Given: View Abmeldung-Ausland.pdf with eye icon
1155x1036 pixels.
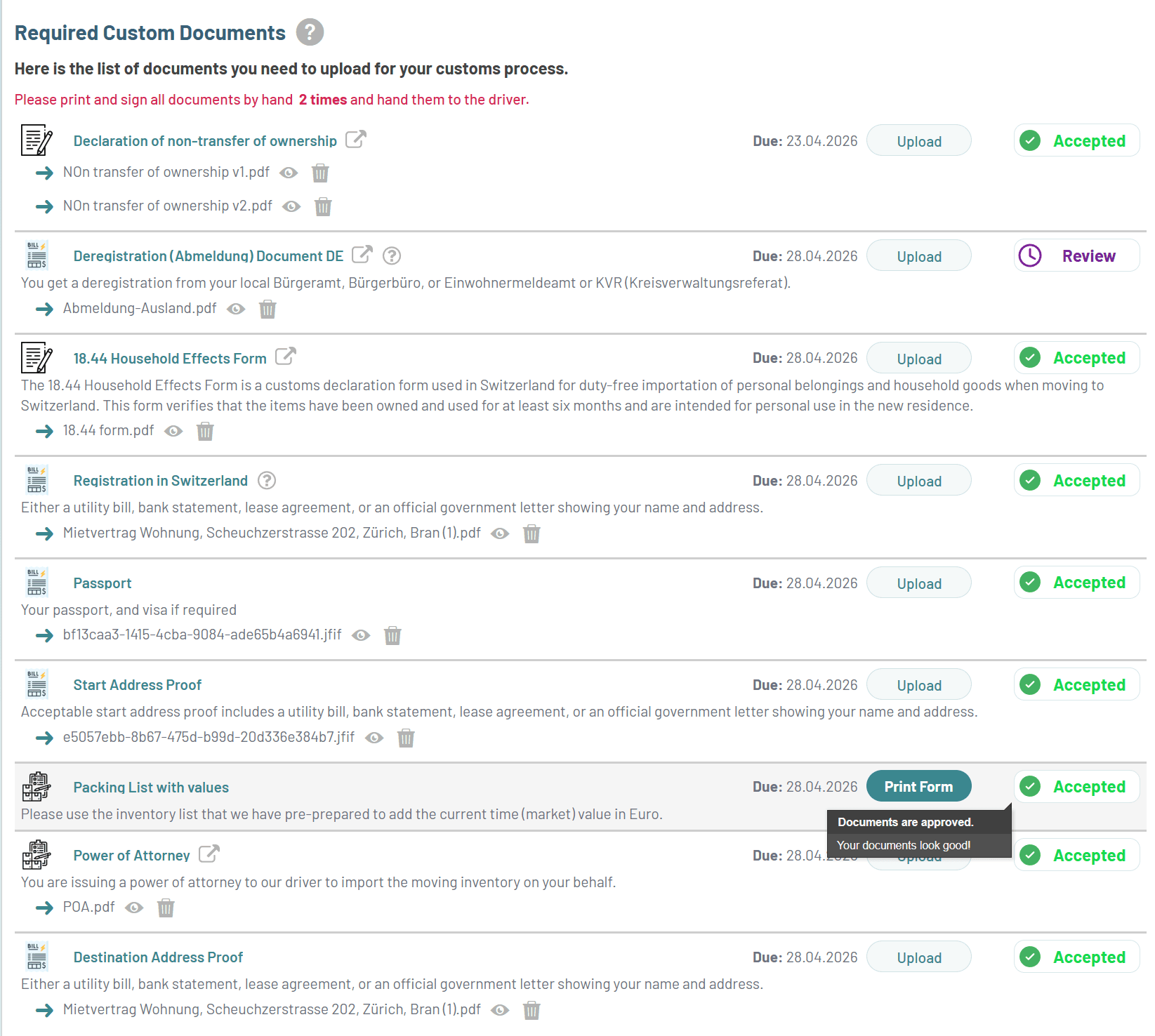Looking at the screenshot, I should [236, 309].
